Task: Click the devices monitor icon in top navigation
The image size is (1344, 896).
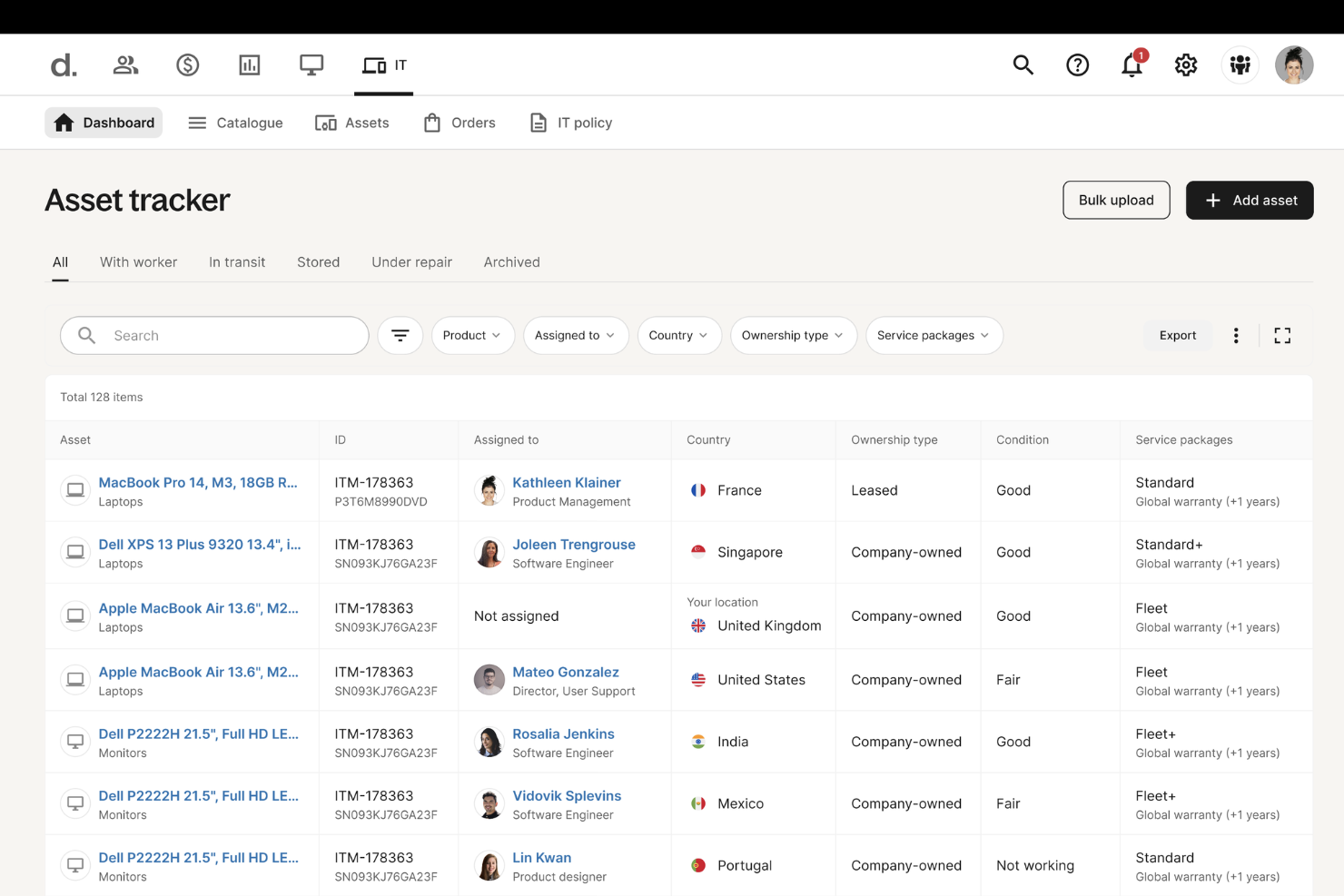Action: (311, 64)
